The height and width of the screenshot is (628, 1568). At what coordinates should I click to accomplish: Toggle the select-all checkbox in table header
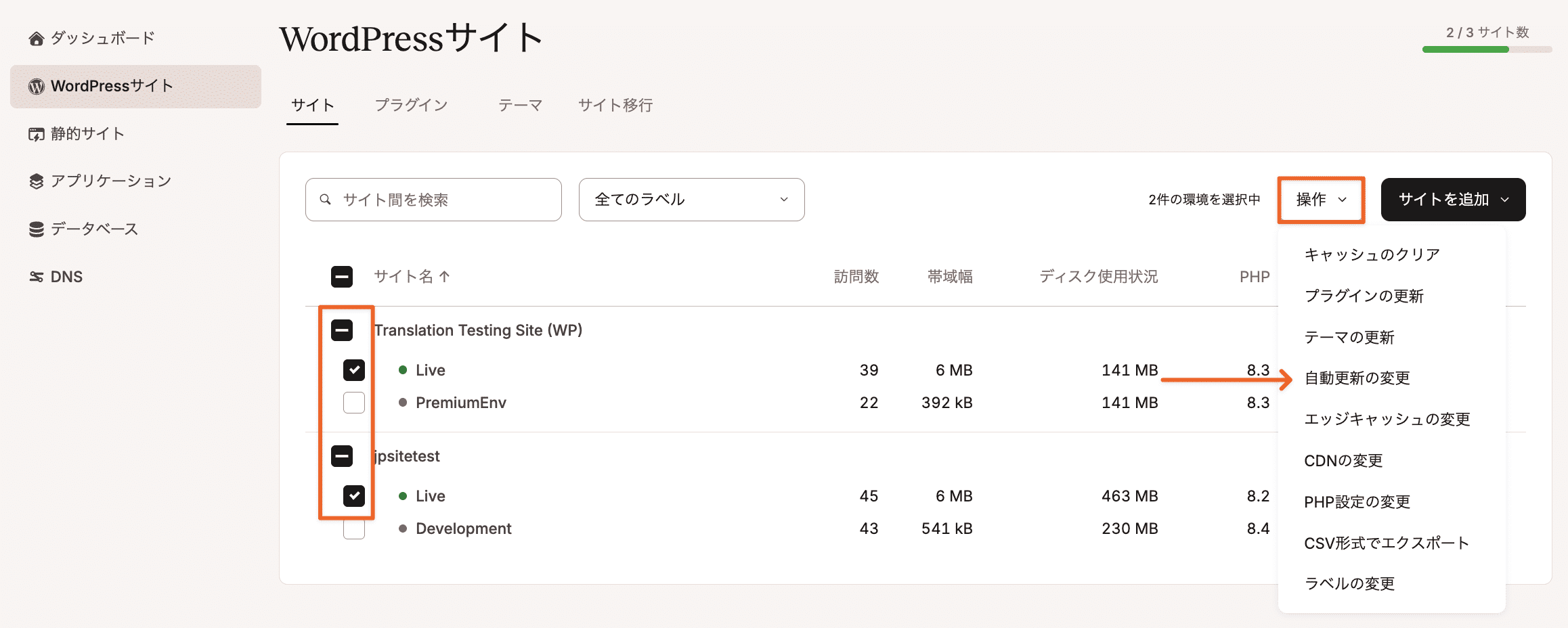(342, 276)
